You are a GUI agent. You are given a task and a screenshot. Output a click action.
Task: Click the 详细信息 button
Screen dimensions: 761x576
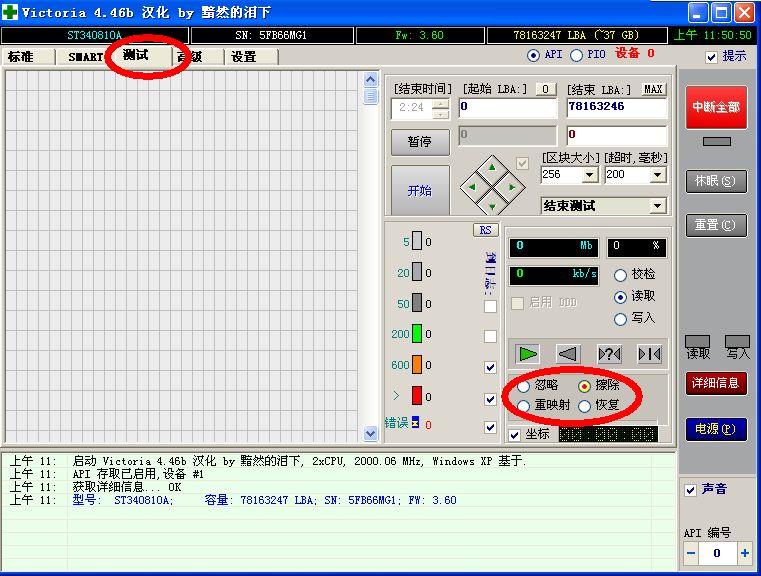click(x=716, y=383)
